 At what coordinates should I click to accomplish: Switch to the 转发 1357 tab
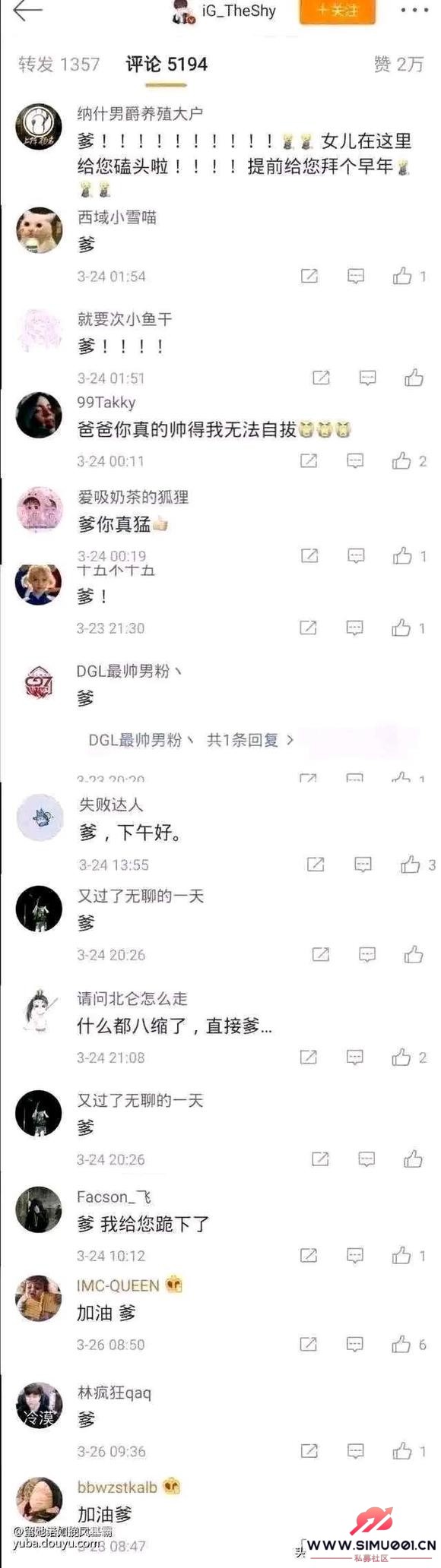pyautogui.click(x=59, y=65)
